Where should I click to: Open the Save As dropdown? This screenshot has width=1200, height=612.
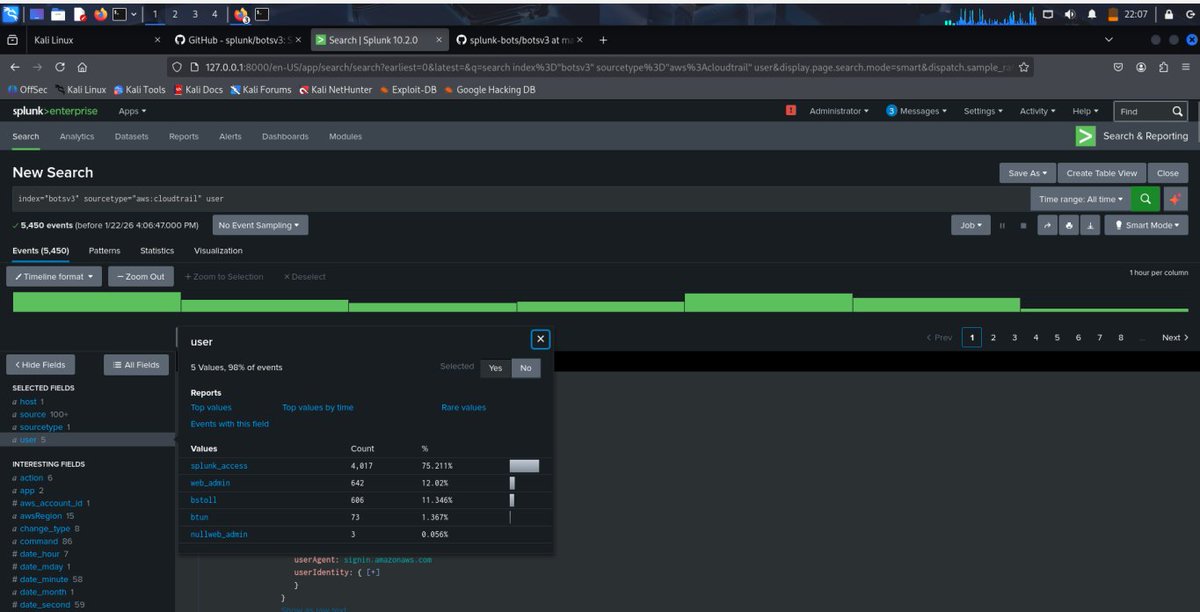(x=1028, y=173)
